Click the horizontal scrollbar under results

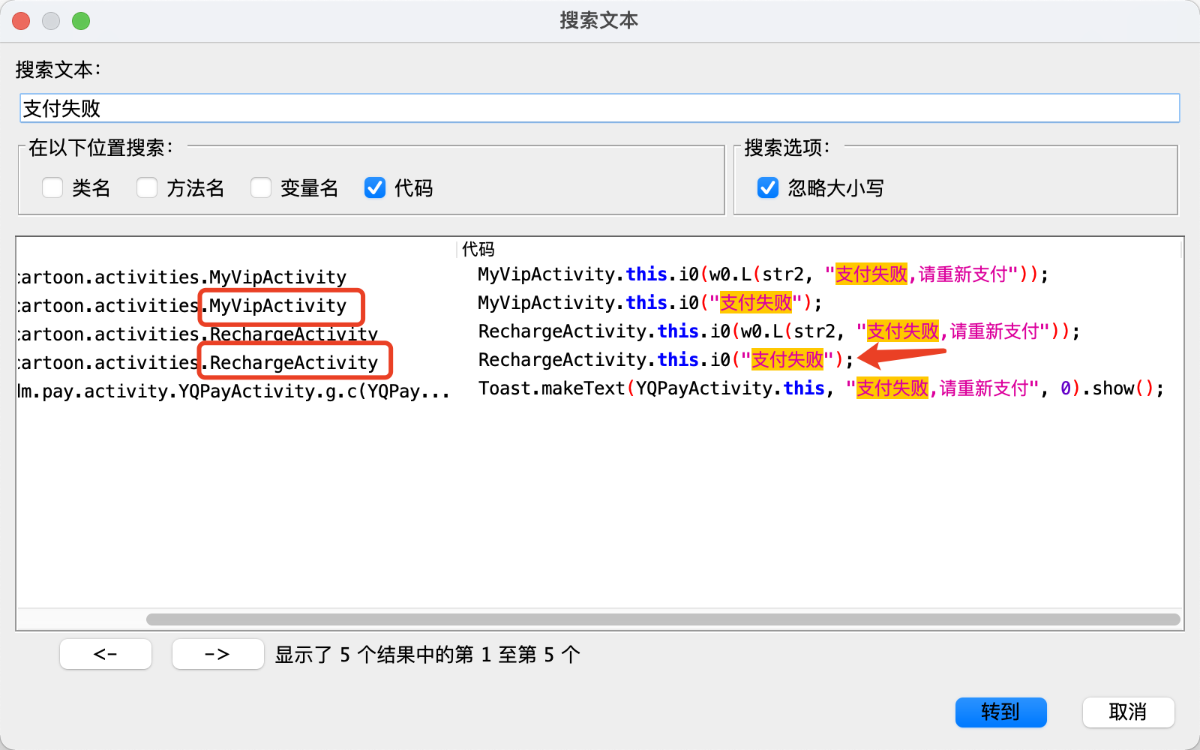pyautogui.click(x=662, y=619)
